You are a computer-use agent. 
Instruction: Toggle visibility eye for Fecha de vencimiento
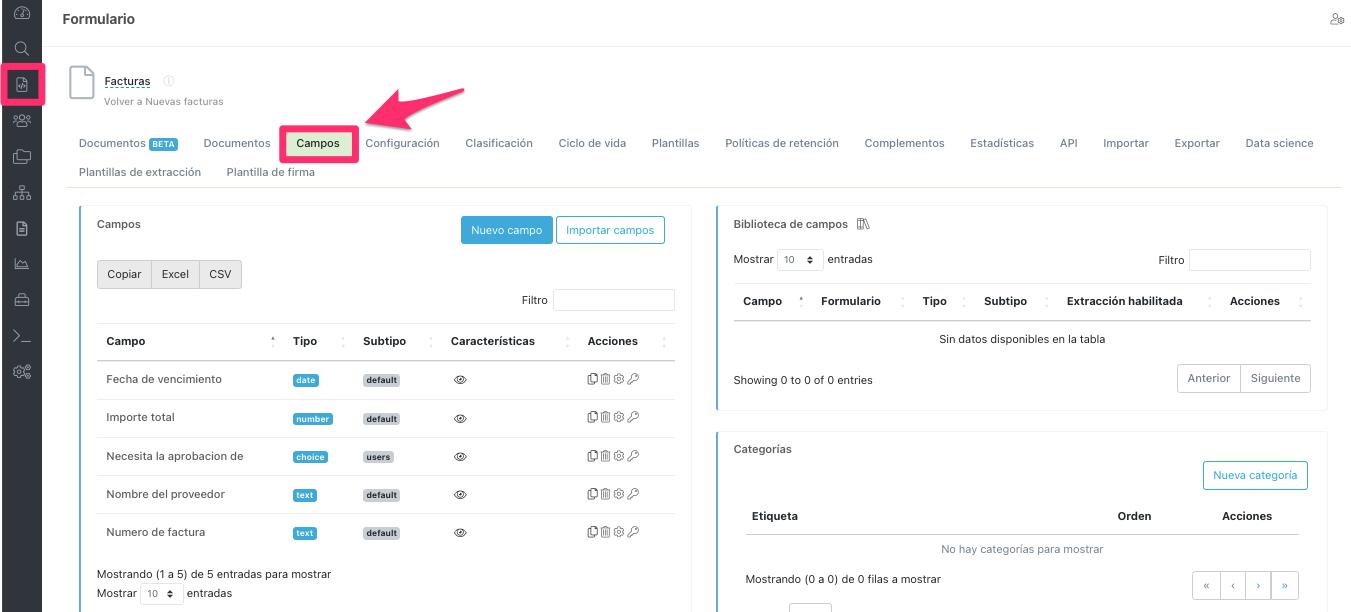click(x=460, y=380)
